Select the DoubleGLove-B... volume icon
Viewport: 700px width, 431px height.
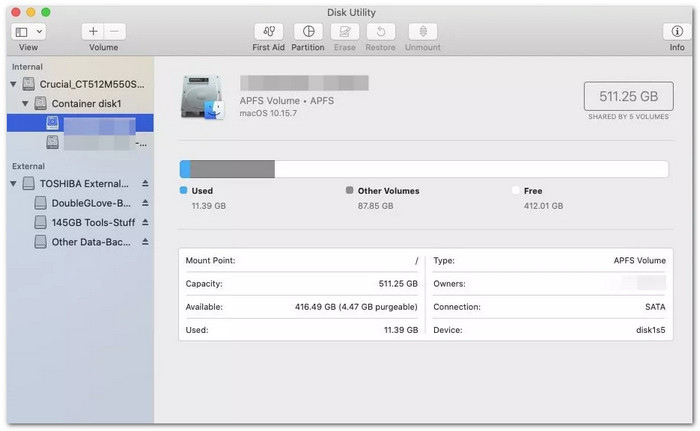coord(41,203)
